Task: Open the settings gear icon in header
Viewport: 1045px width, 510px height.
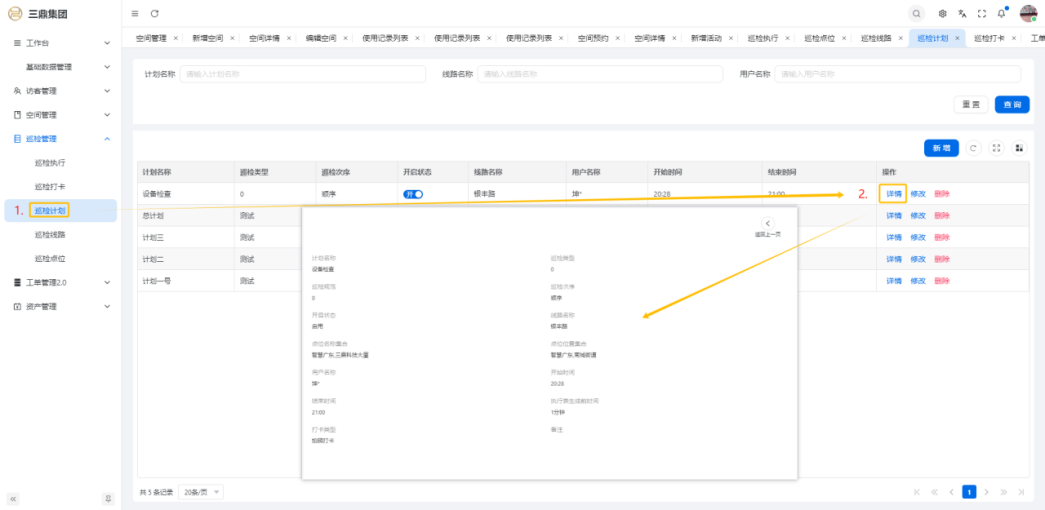Action: (942, 13)
